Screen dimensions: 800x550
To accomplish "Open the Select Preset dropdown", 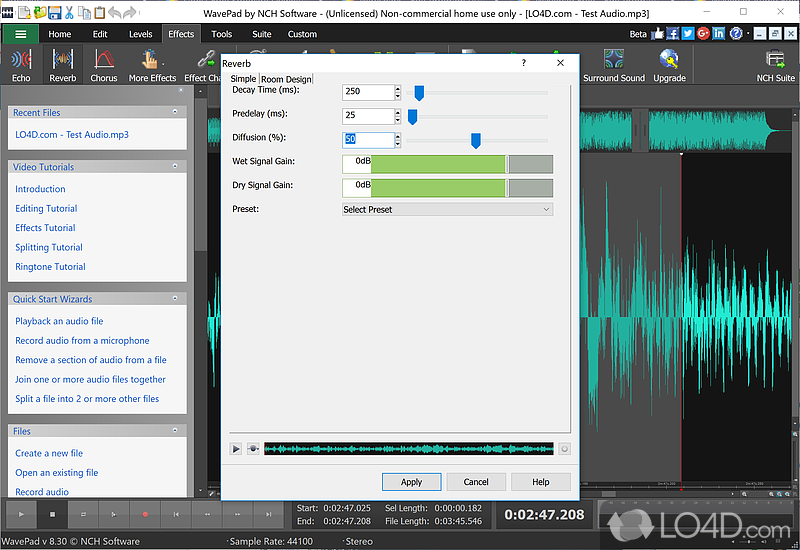I will tap(447, 209).
